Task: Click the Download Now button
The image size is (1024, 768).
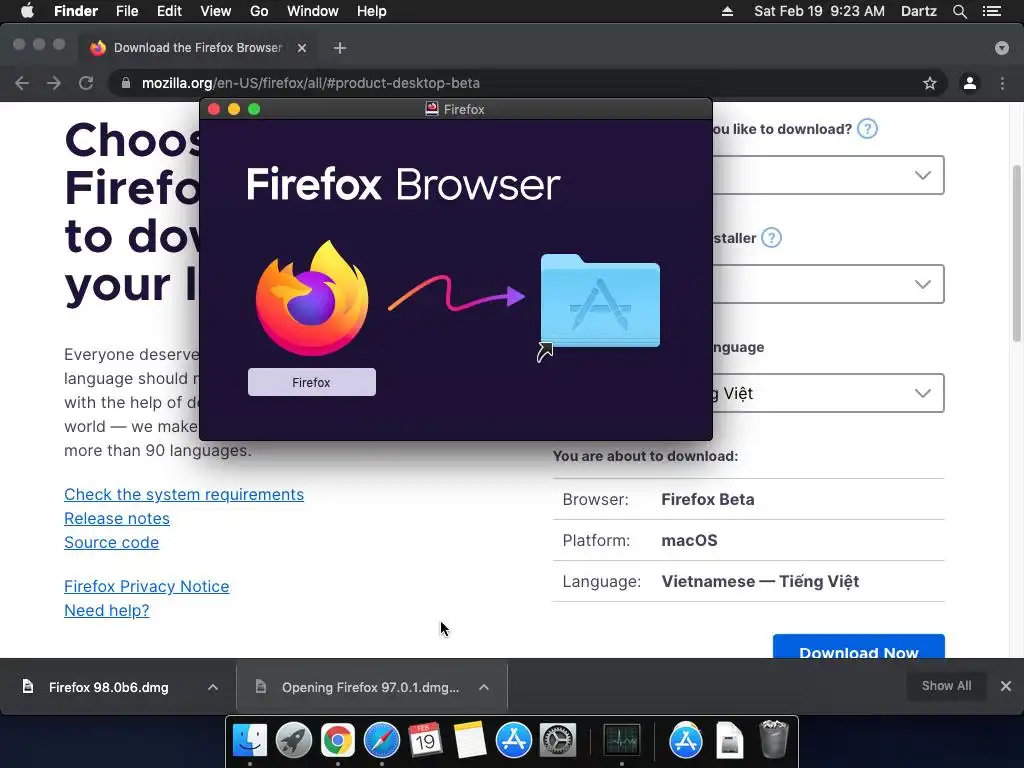Action: pyautogui.click(x=859, y=647)
